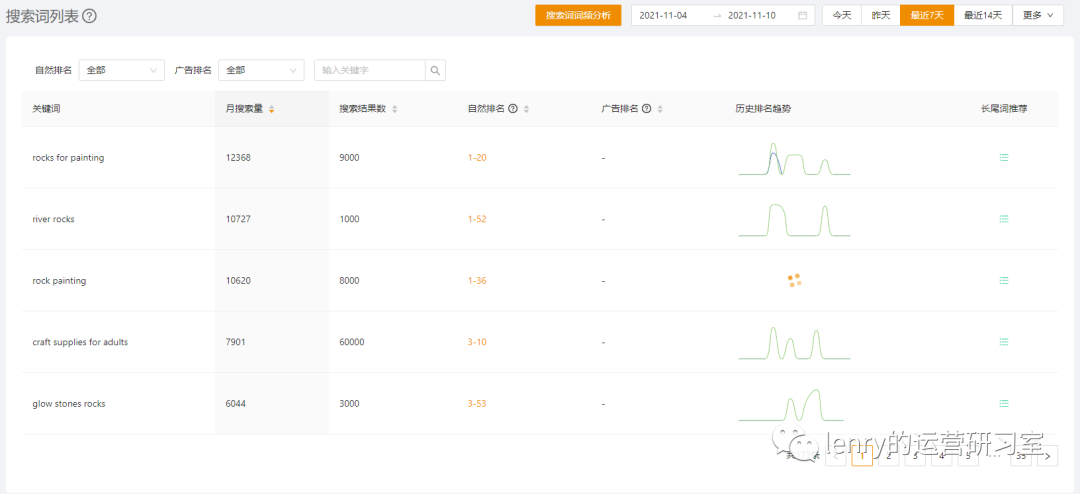This screenshot has height=494, width=1080.
Task: Sort by 月搜索量 column arrows
Action: point(271,109)
